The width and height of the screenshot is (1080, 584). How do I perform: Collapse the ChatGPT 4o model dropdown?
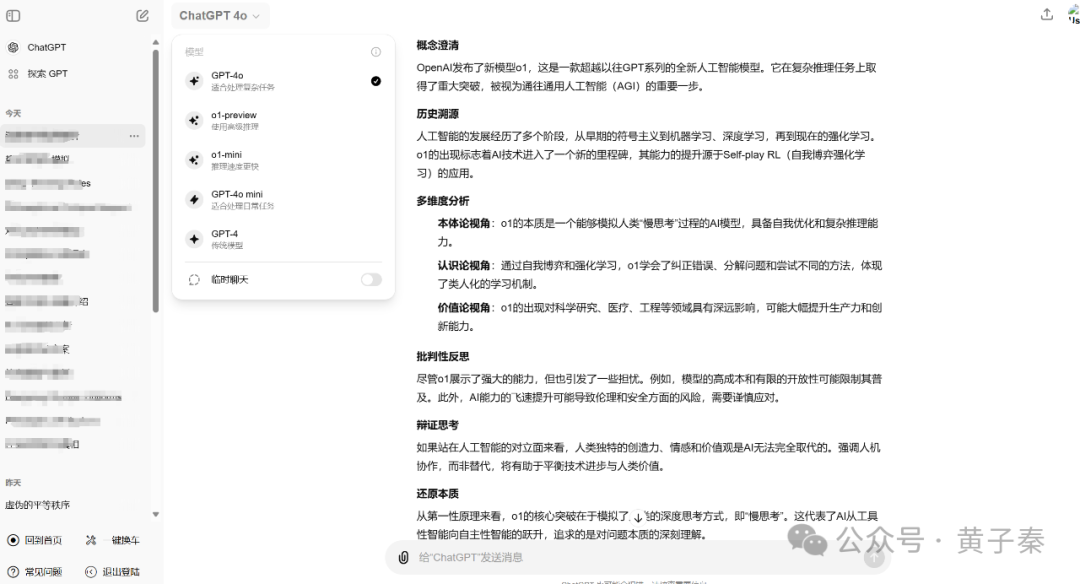point(219,16)
